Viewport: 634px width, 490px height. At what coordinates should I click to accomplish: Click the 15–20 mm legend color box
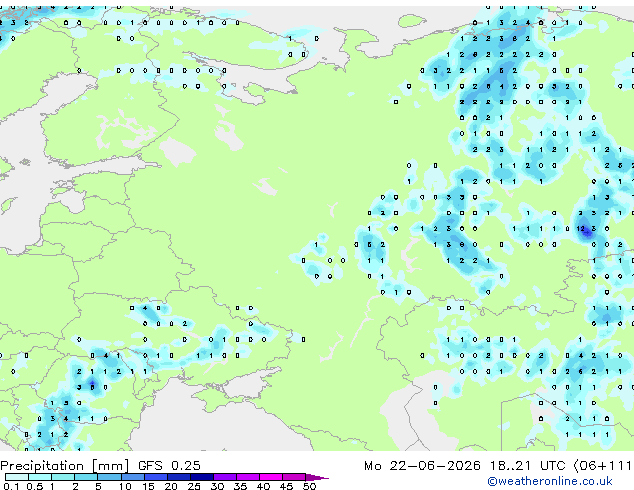155,477
